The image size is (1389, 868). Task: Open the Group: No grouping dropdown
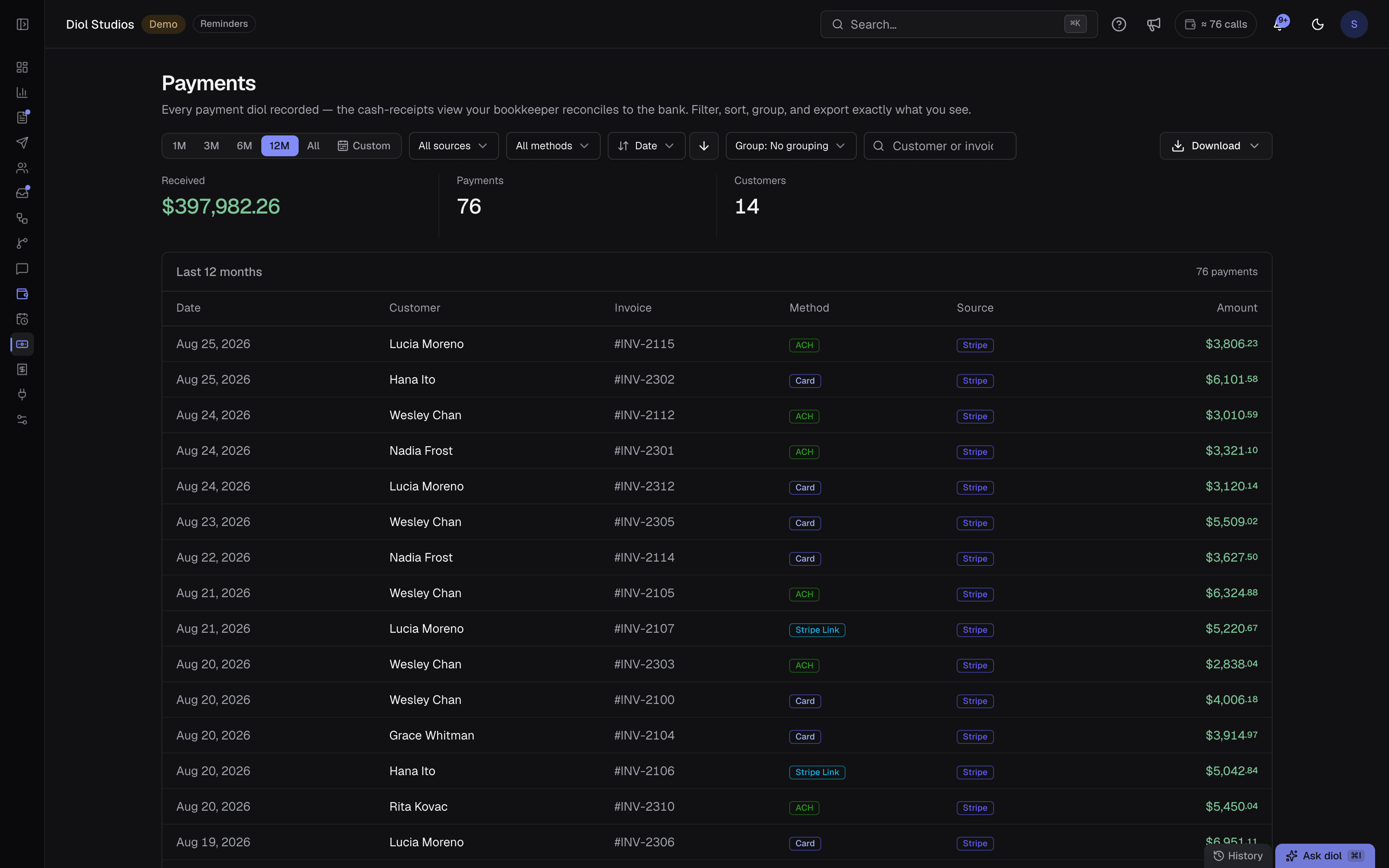point(791,146)
